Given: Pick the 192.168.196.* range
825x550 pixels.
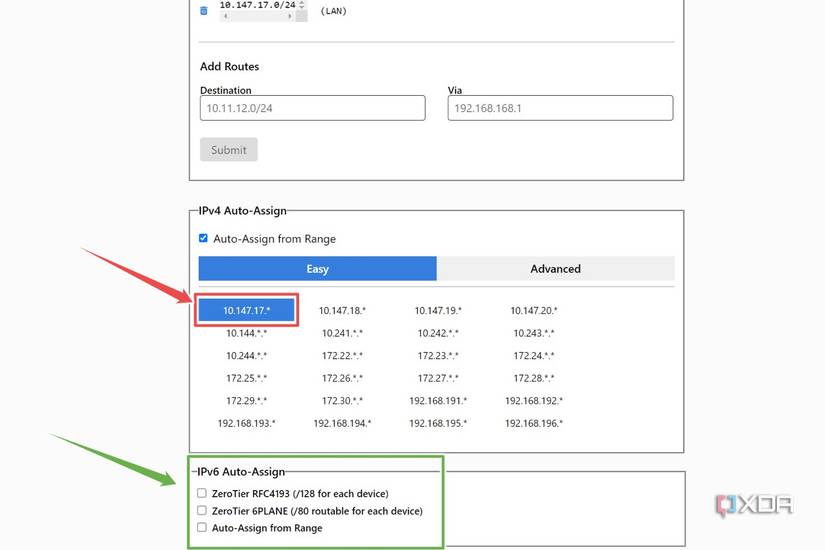Looking at the screenshot, I should 534,423.
